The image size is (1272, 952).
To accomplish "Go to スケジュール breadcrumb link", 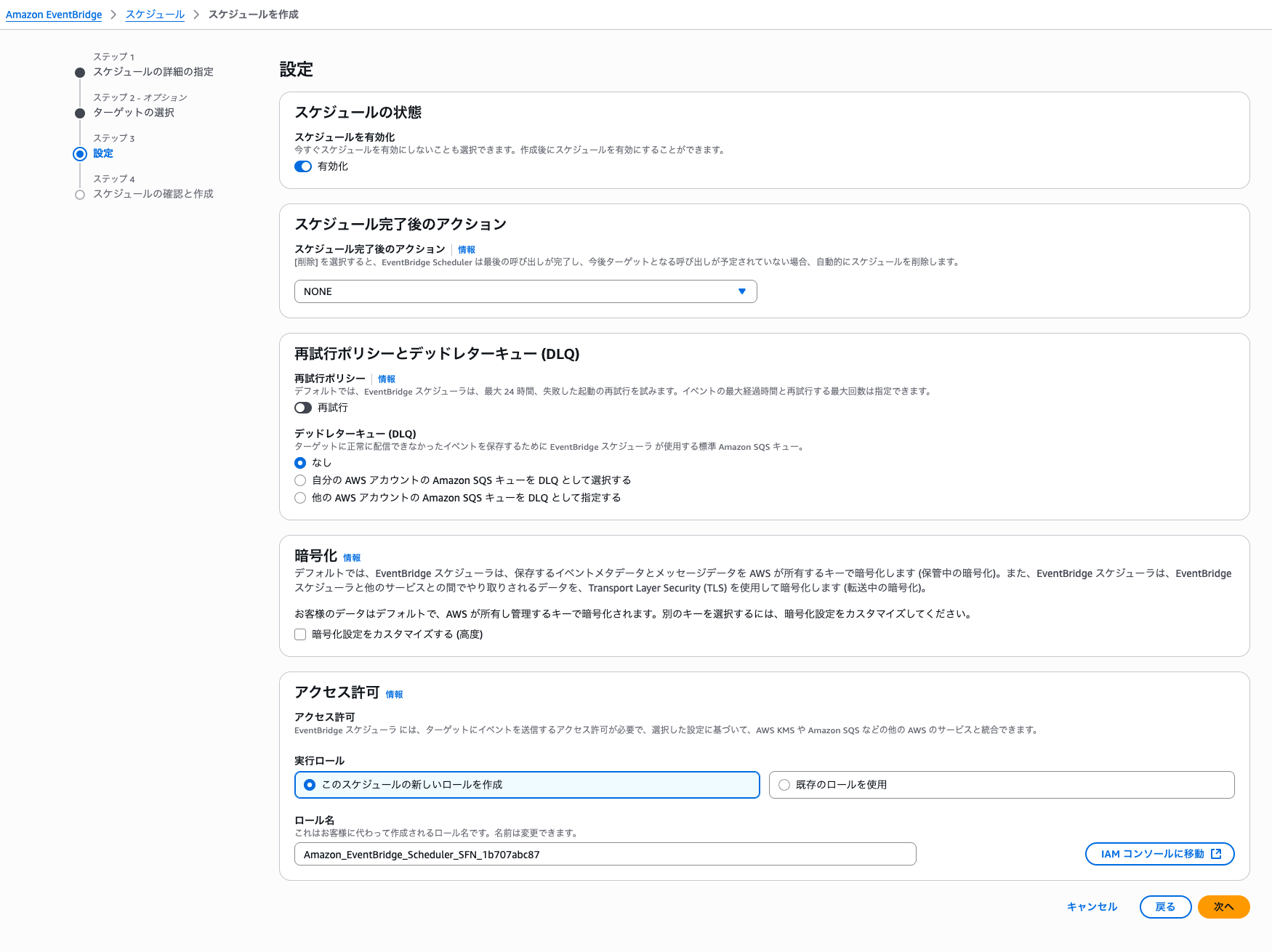I will (x=155, y=15).
